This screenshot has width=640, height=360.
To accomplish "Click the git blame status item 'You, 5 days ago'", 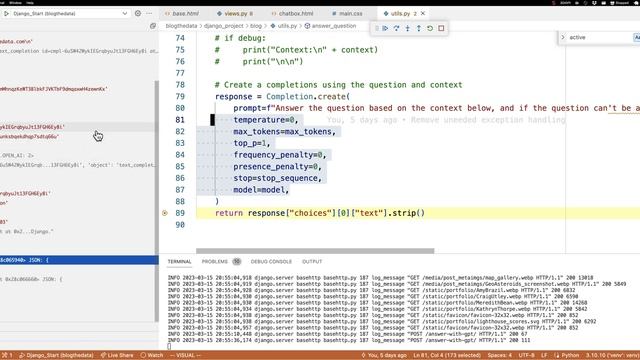I will pyautogui.click(x=384, y=355).
